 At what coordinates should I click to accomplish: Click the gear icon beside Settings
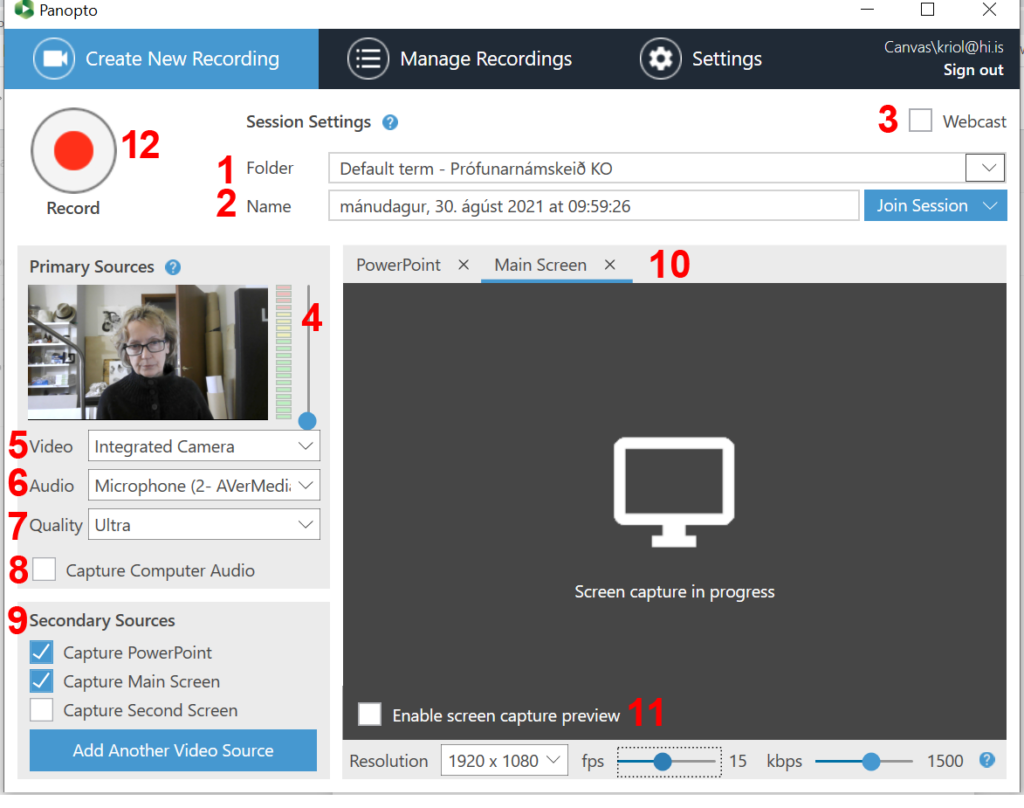pos(660,59)
